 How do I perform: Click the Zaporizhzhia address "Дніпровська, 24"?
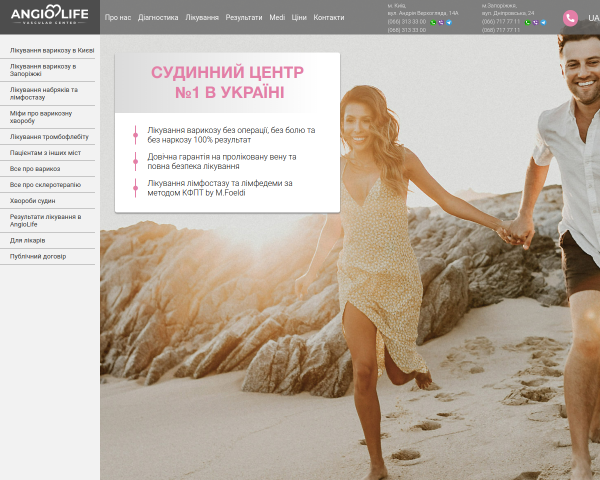508,13
